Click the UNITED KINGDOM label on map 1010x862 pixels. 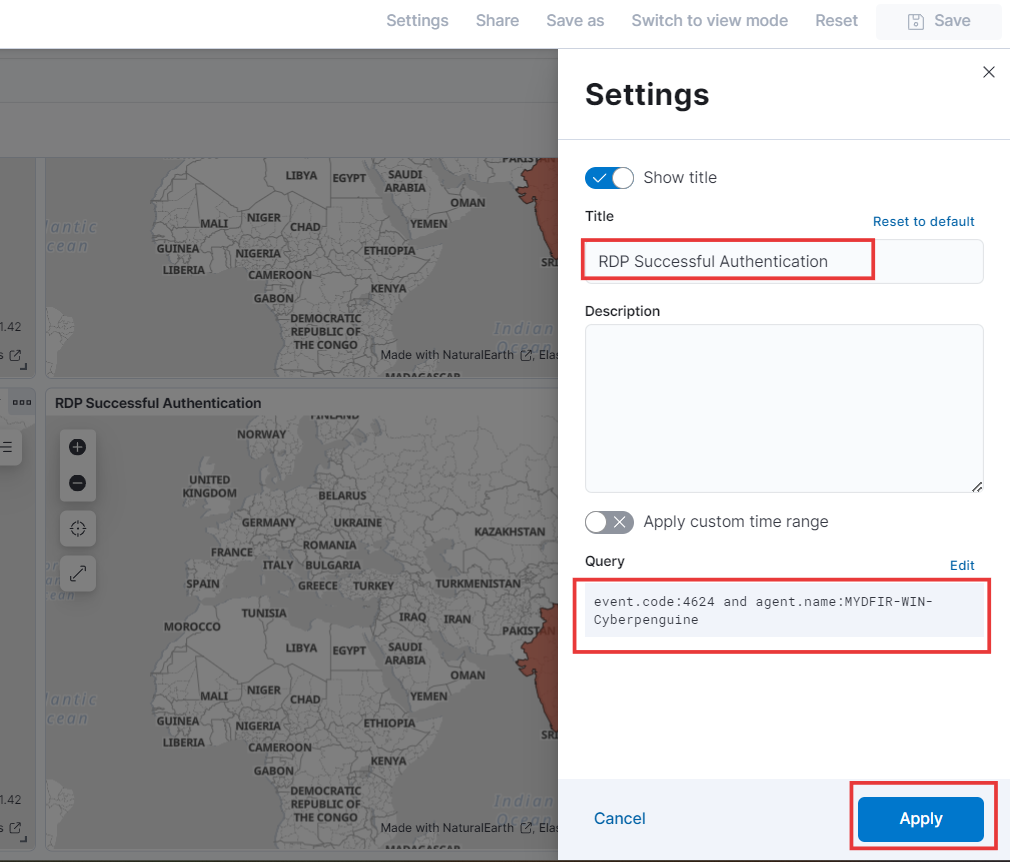coord(209,486)
